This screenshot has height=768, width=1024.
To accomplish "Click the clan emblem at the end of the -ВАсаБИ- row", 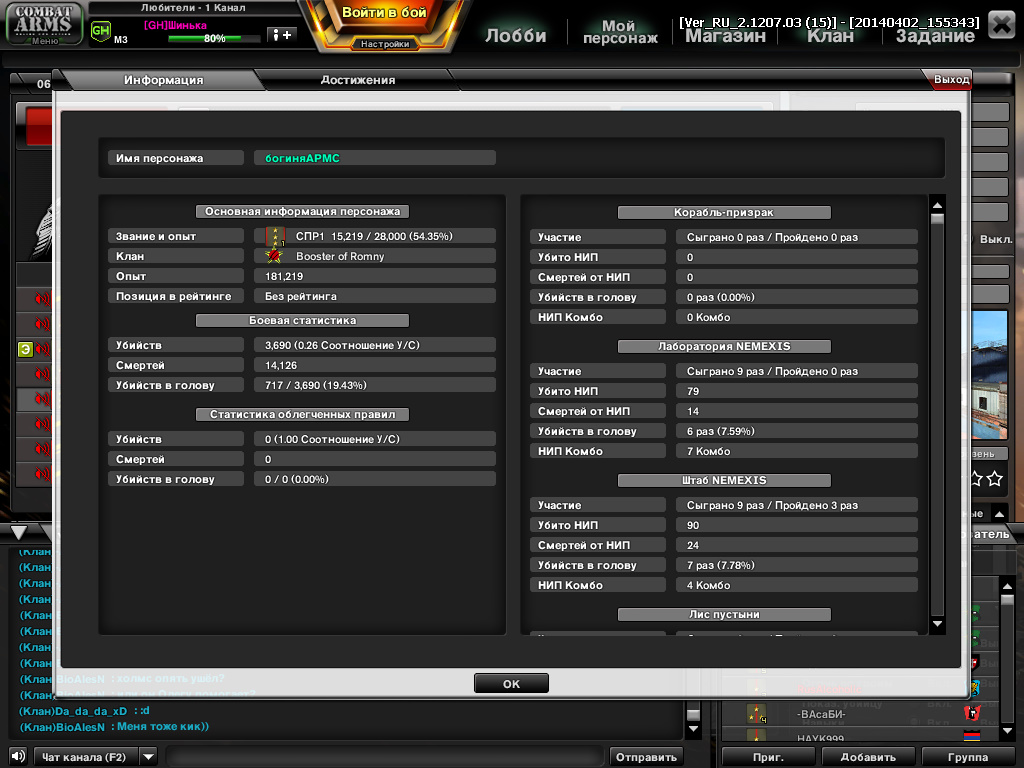I will [972, 712].
